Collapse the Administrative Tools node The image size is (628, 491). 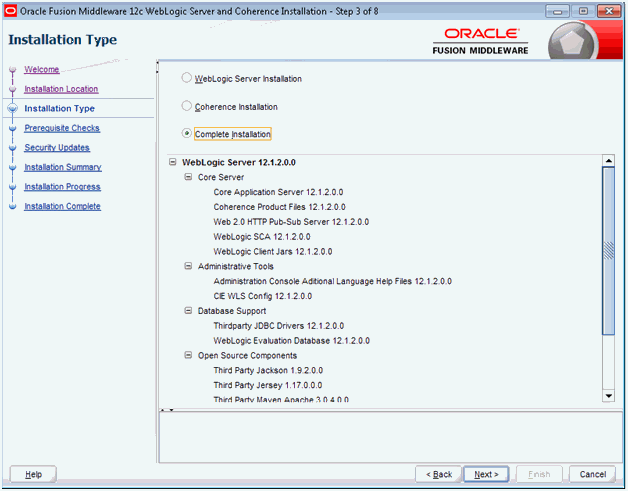click(x=188, y=266)
